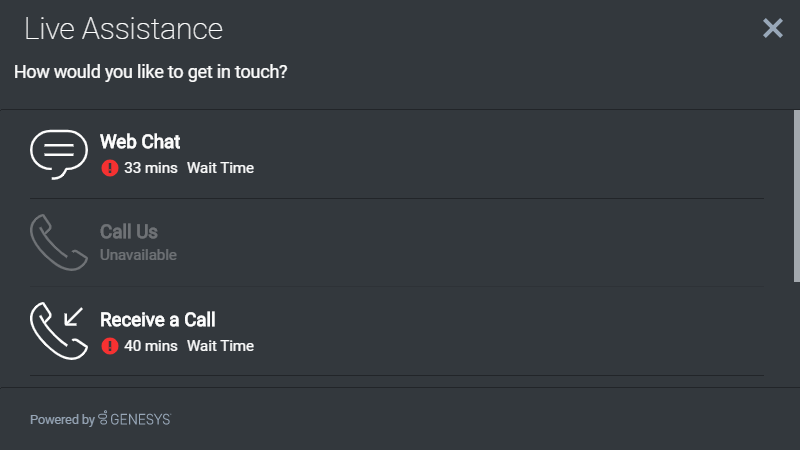Click the Wait Time text under Receive a Call
This screenshot has width=800, height=450.
point(220,346)
